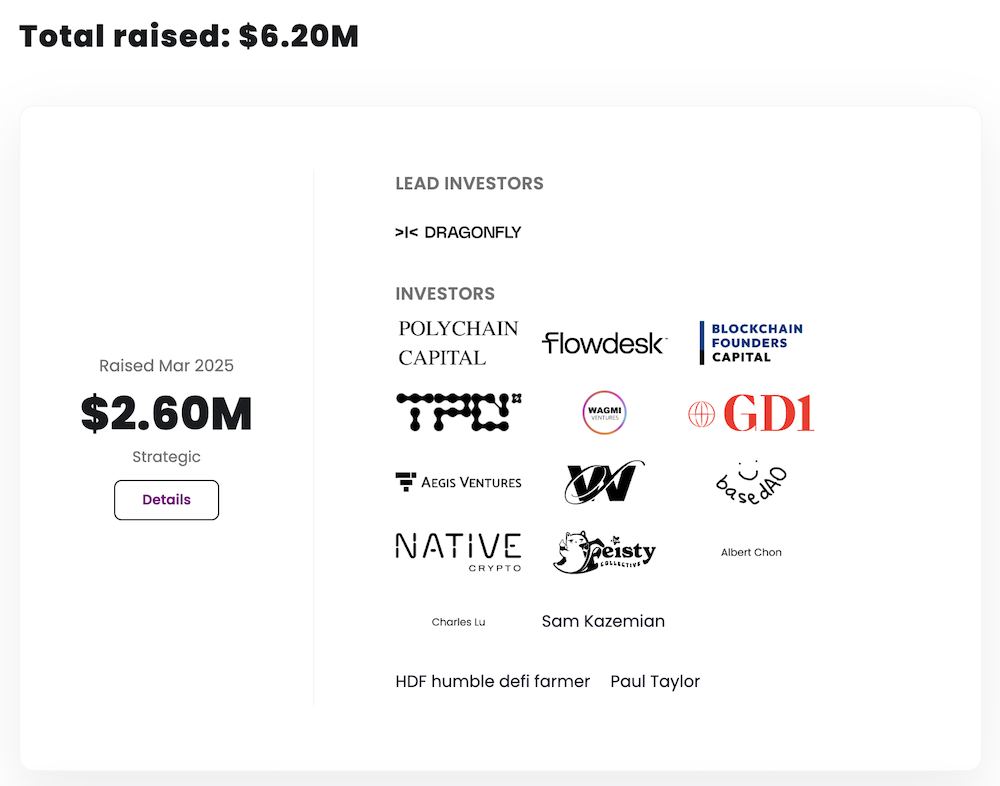Select the Charles Lu investor name

[458, 621]
